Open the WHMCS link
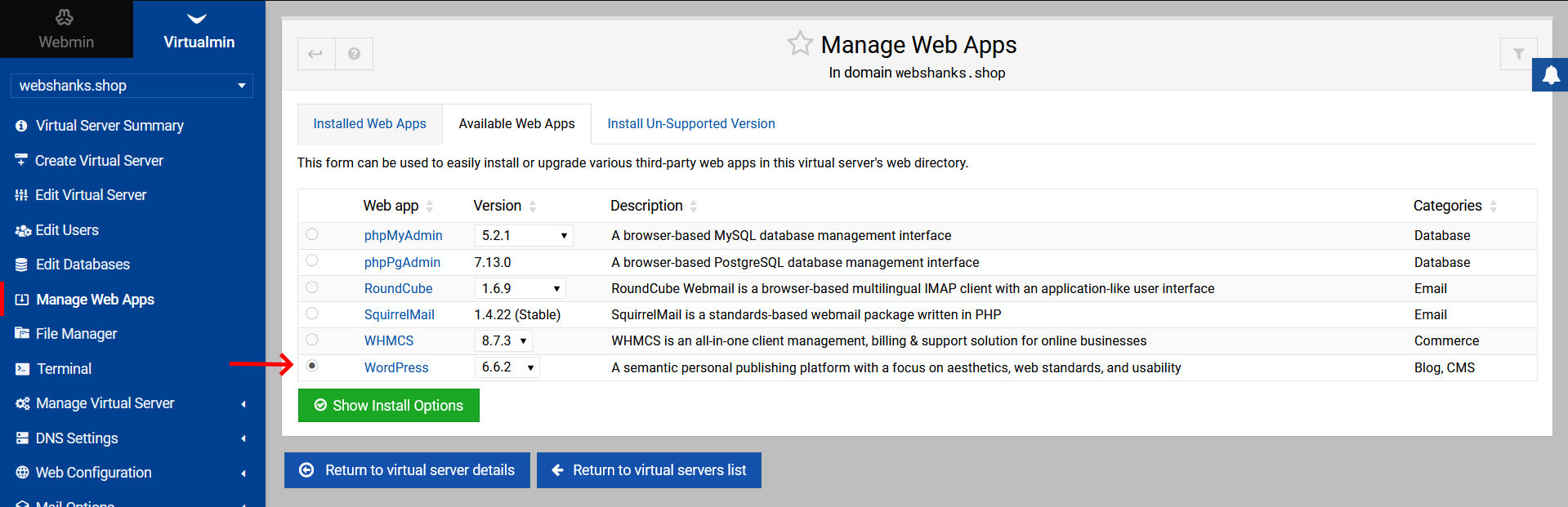 click(x=389, y=341)
